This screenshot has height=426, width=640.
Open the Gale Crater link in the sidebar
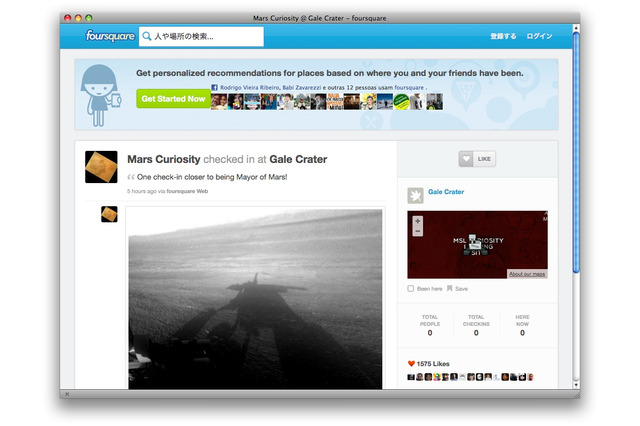446,191
